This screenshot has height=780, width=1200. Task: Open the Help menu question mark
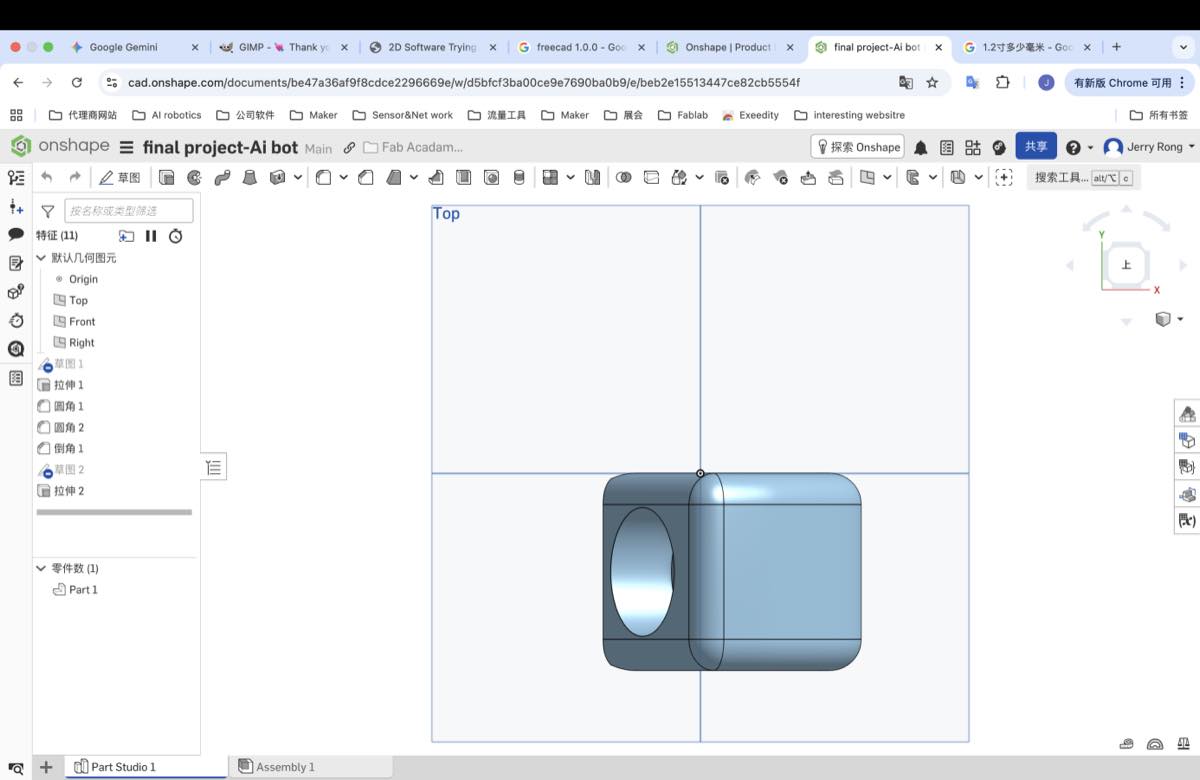(1073, 147)
